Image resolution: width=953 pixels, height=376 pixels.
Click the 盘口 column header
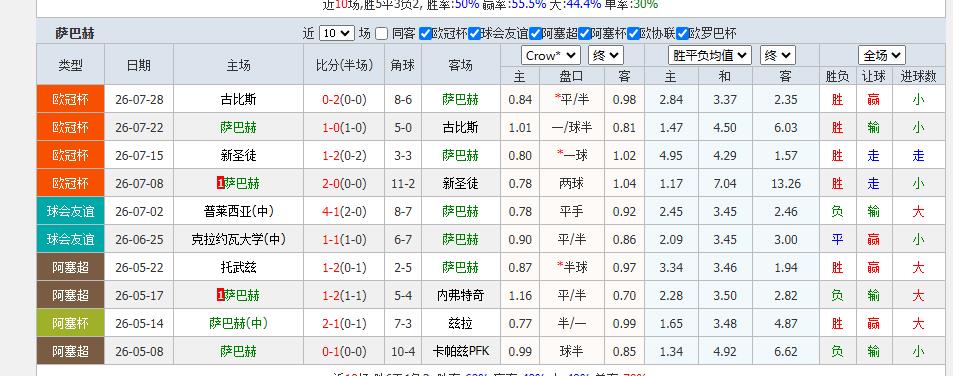tap(571, 77)
